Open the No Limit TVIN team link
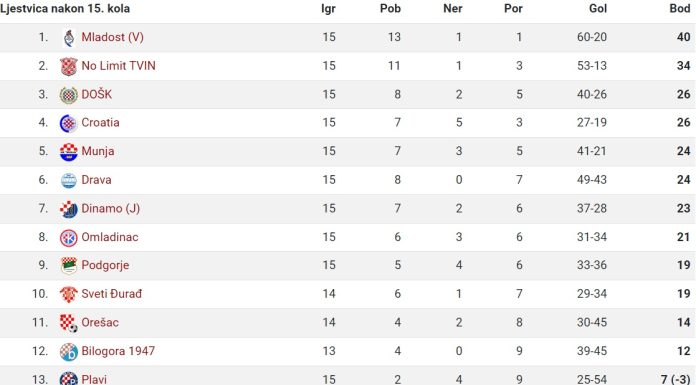The width and height of the screenshot is (696, 385). [x=119, y=66]
